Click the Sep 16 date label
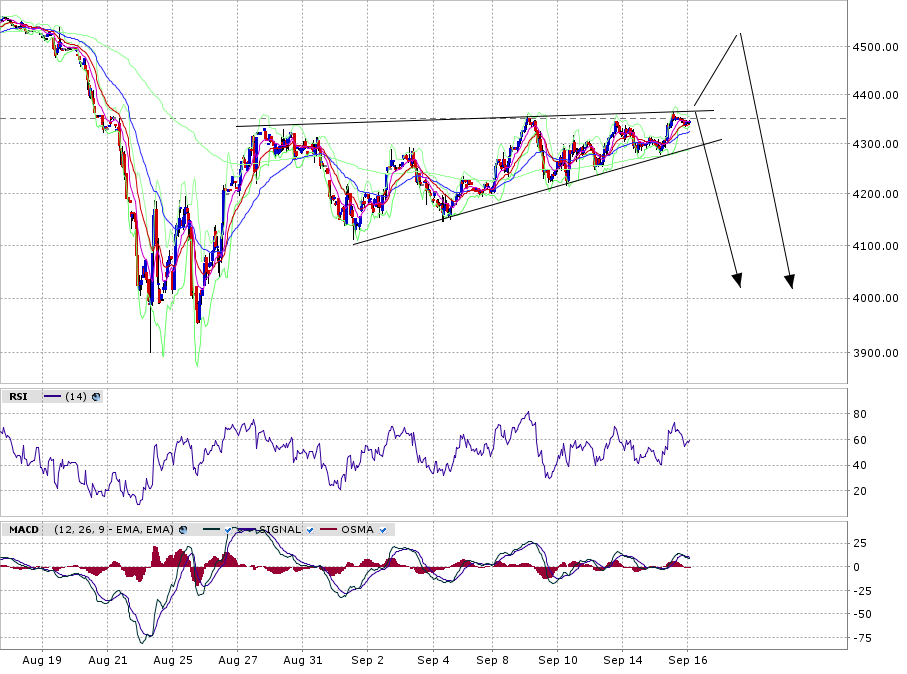Viewport: 907px width, 674px height. (x=688, y=660)
